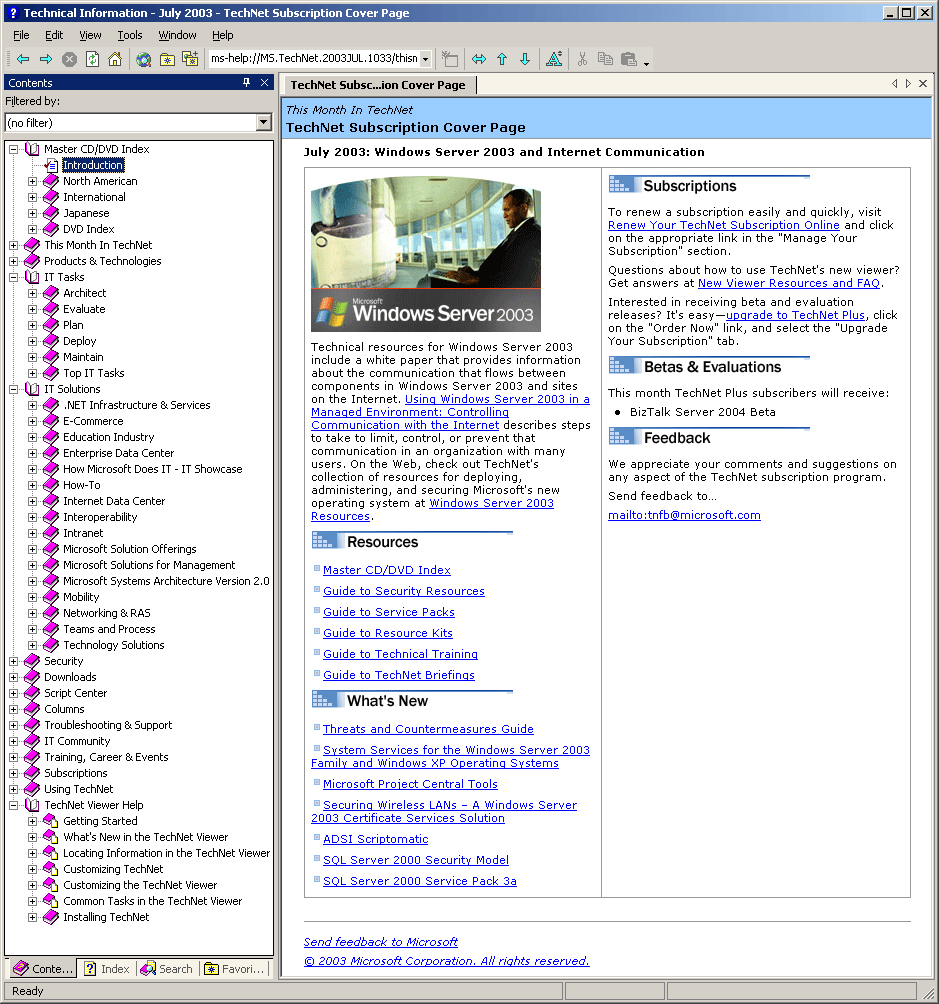
Task: Click Send feedback to Microsoft link
Action: [380, 942]
